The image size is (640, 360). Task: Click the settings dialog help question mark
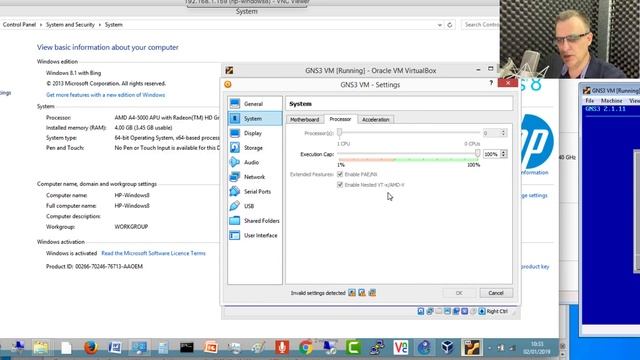[x=491, y=83]
